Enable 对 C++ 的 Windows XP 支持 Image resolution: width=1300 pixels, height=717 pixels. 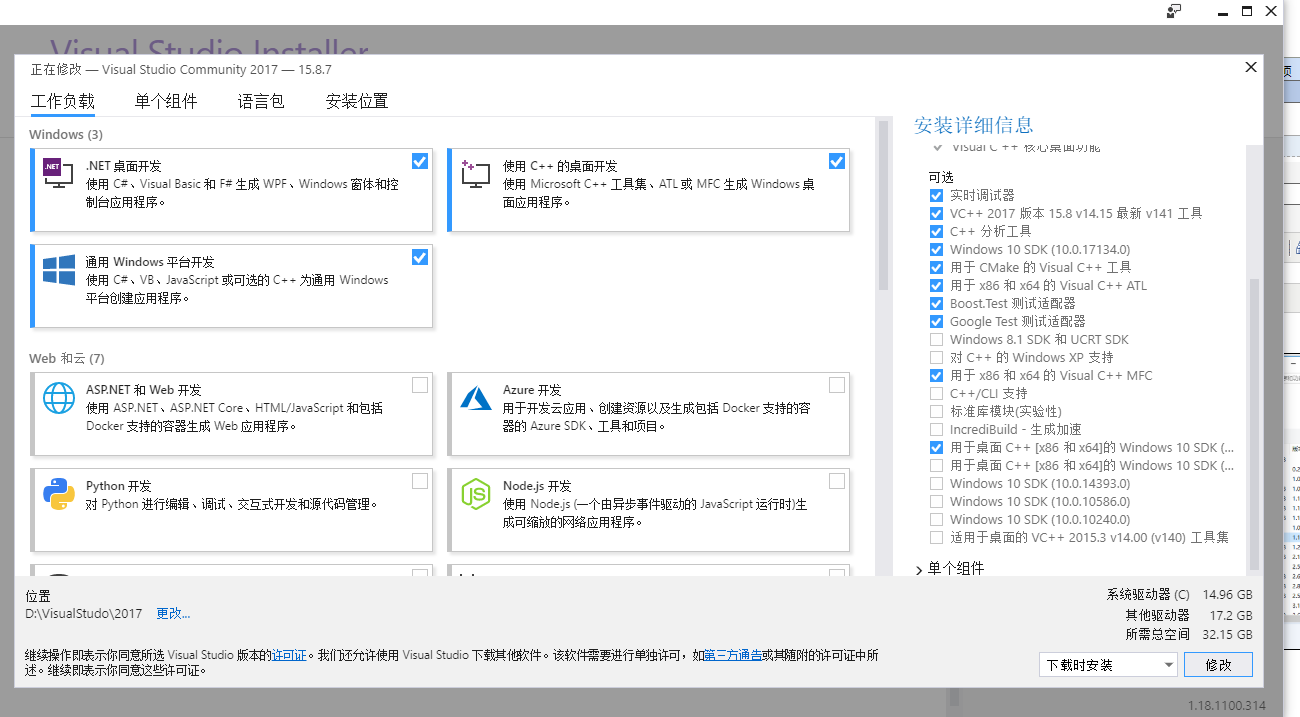[x=936, y=357]
